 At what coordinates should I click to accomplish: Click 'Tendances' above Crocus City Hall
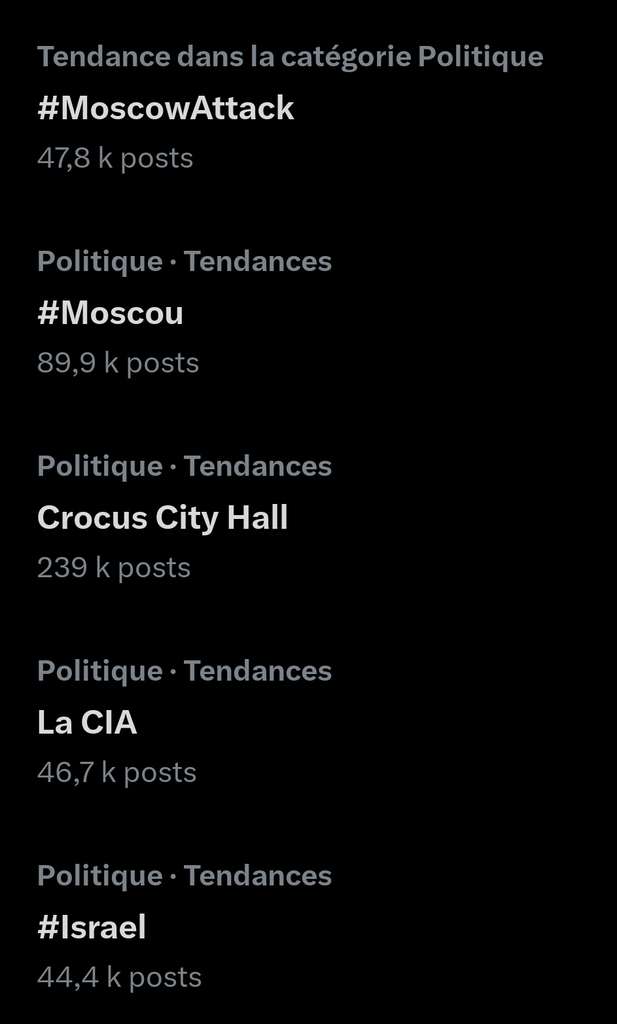pos(258,466)
